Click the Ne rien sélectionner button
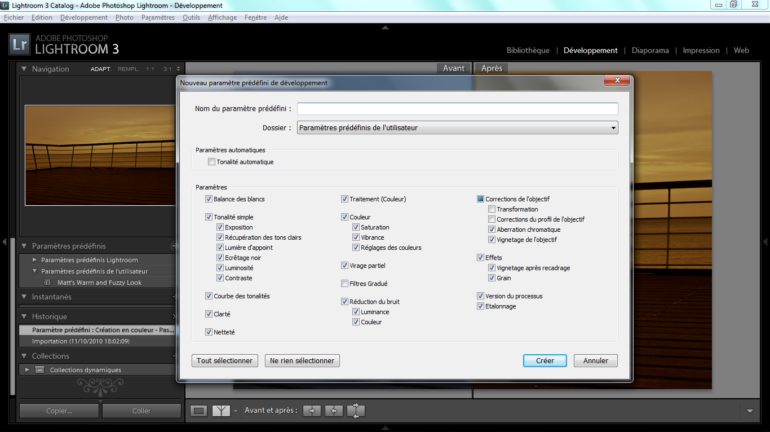The image size is (770, 432). pos(302,360)
